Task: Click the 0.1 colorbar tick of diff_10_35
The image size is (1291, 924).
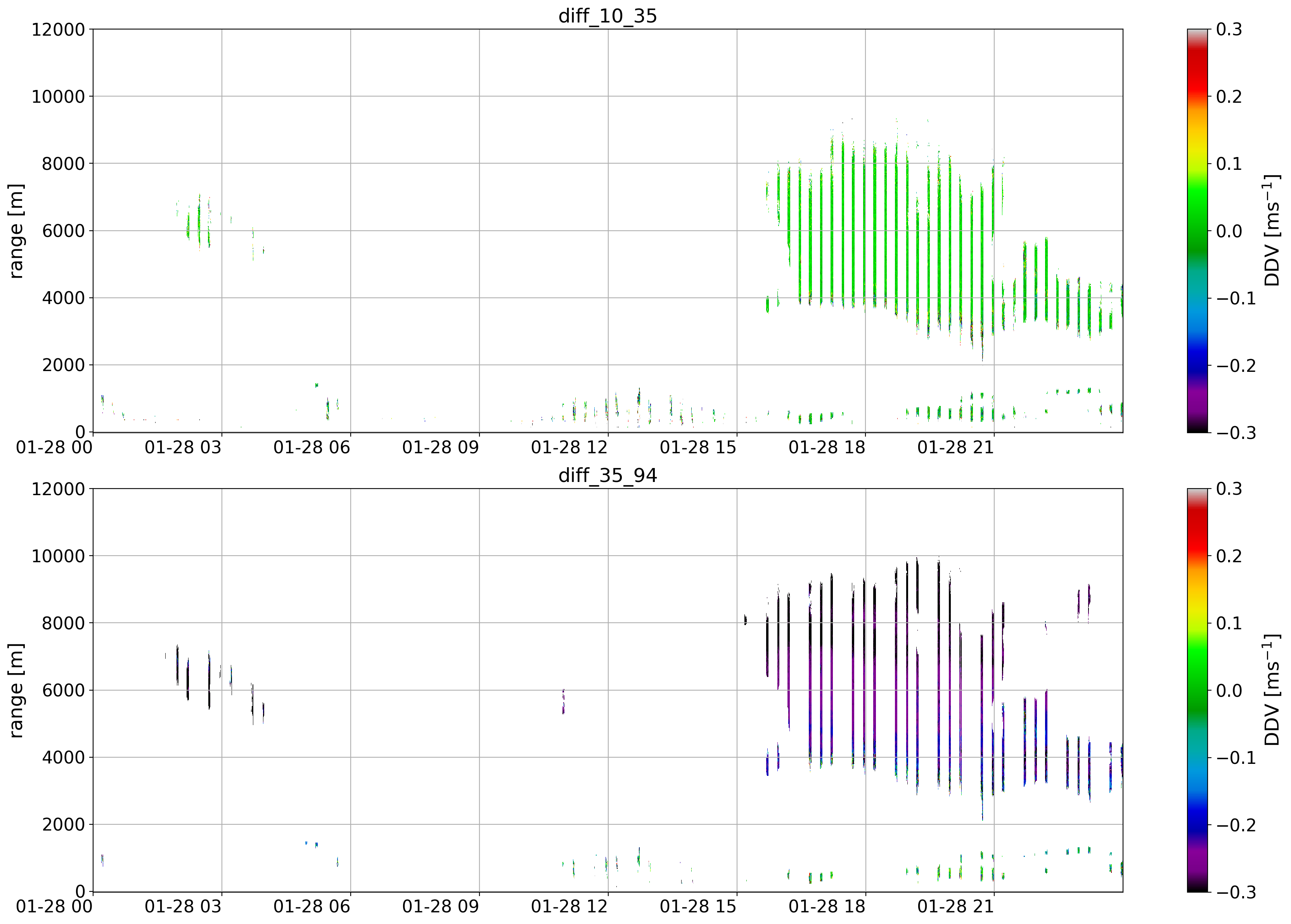Action: (1229, 164)
